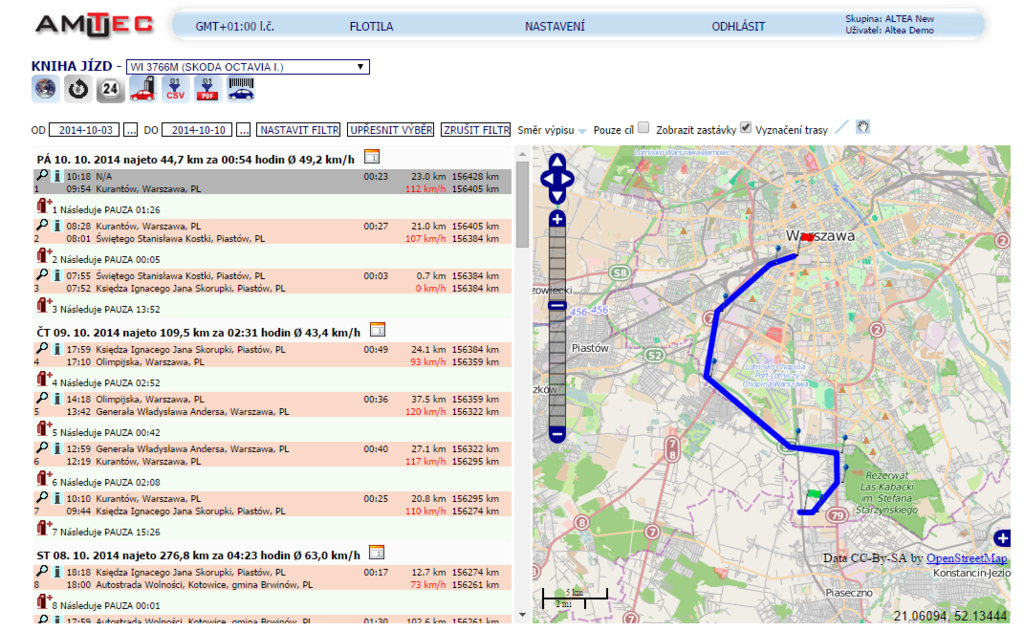Click the ZRUŠIT FILTR button

477,130
